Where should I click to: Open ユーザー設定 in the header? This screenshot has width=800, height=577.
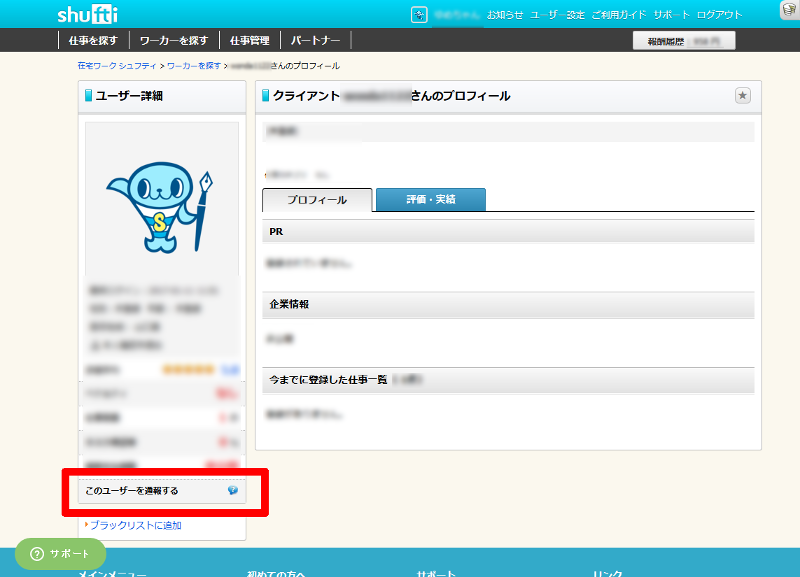[557, 15]
